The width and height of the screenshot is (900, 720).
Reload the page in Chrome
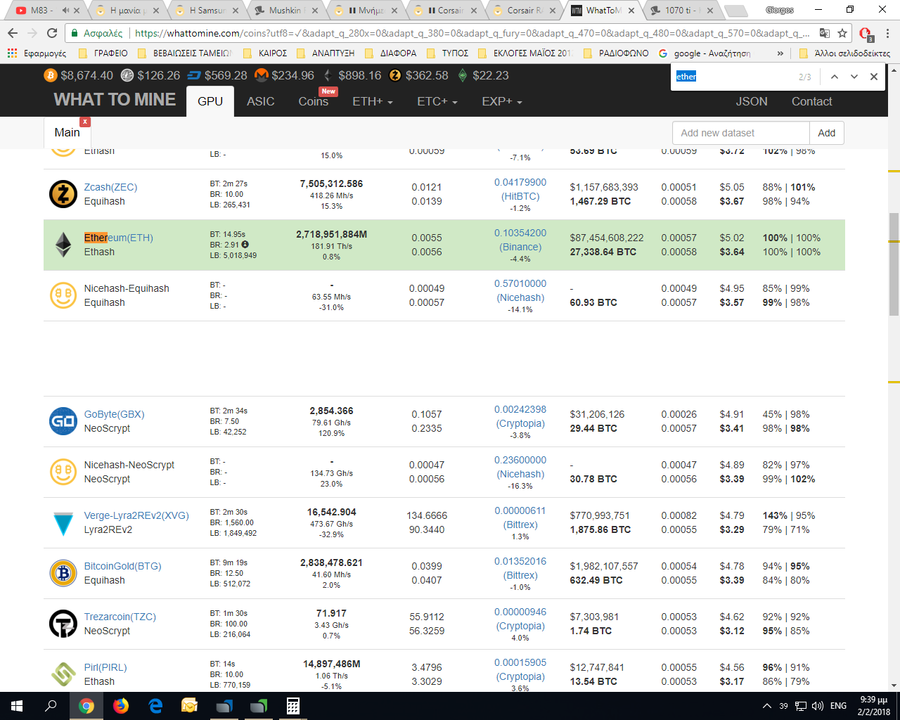point(52,33)
